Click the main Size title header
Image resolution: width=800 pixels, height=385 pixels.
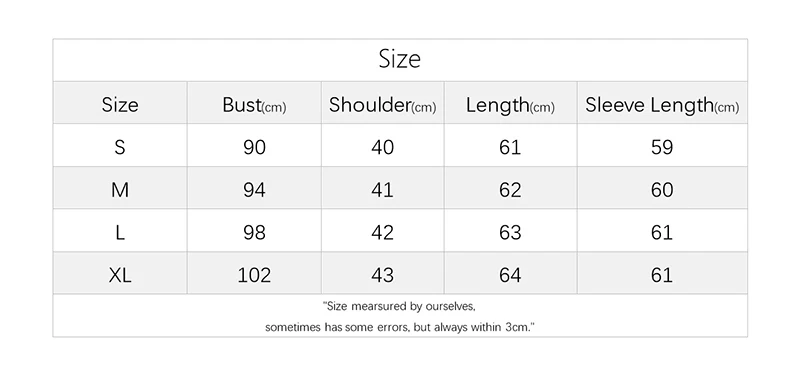coord(400,59)
